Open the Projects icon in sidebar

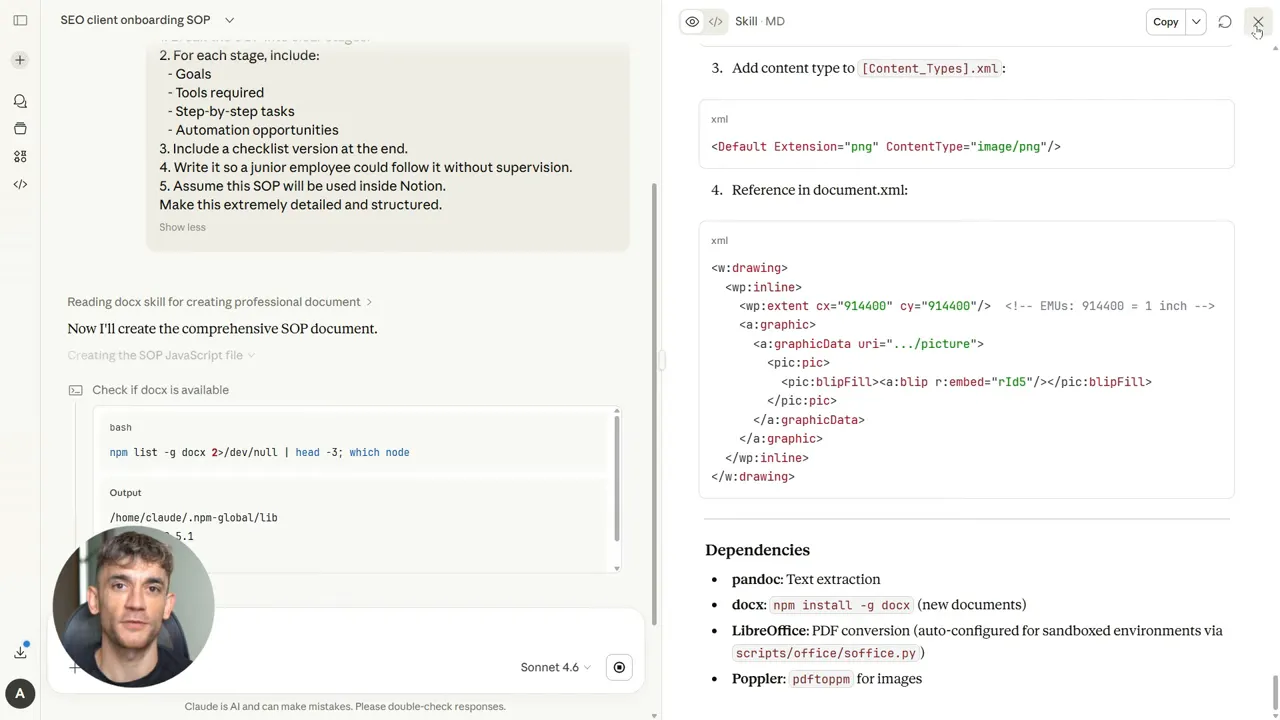[x=20, y=128]
